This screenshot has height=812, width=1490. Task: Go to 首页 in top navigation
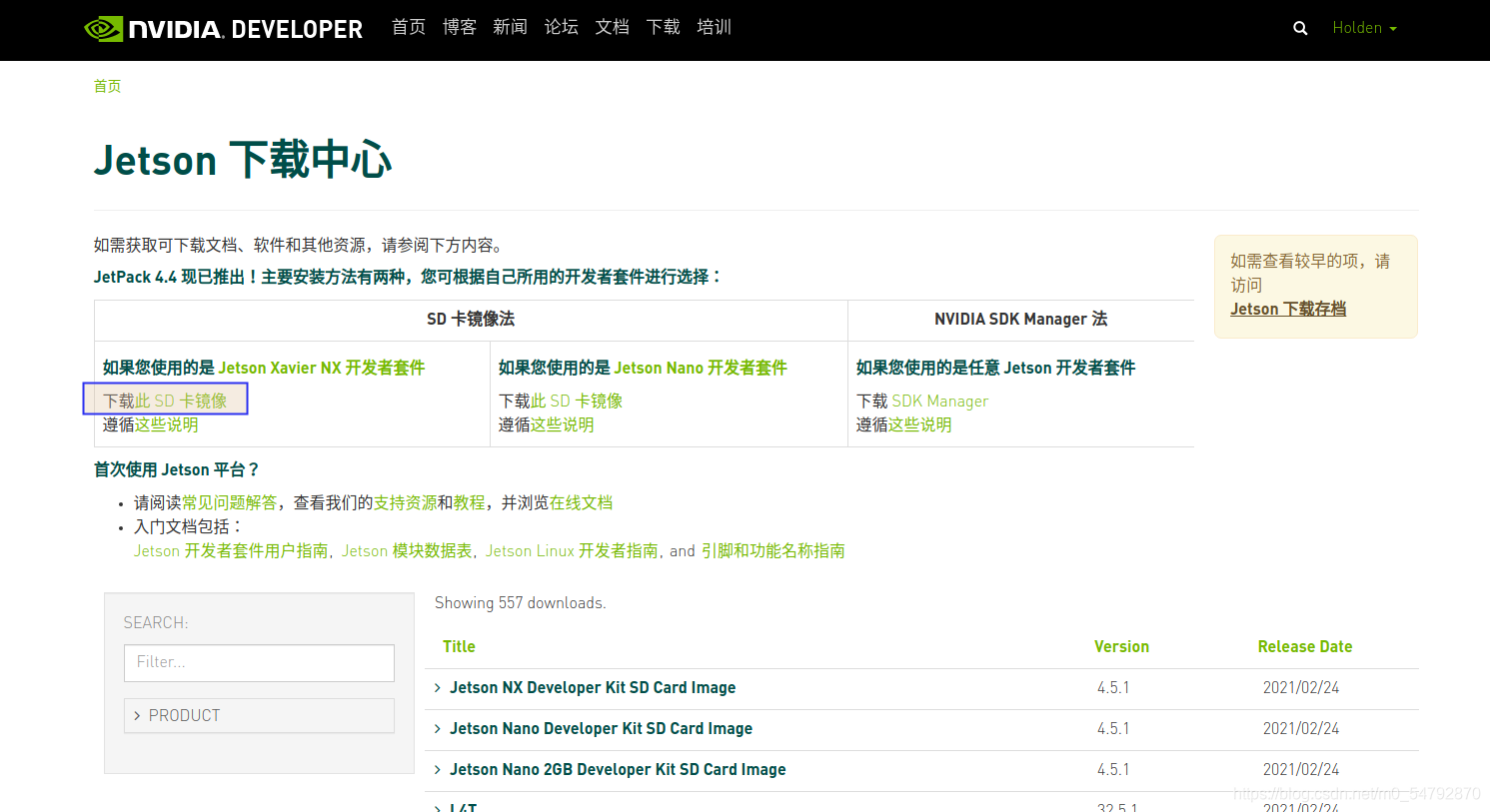tap(409, 27)
